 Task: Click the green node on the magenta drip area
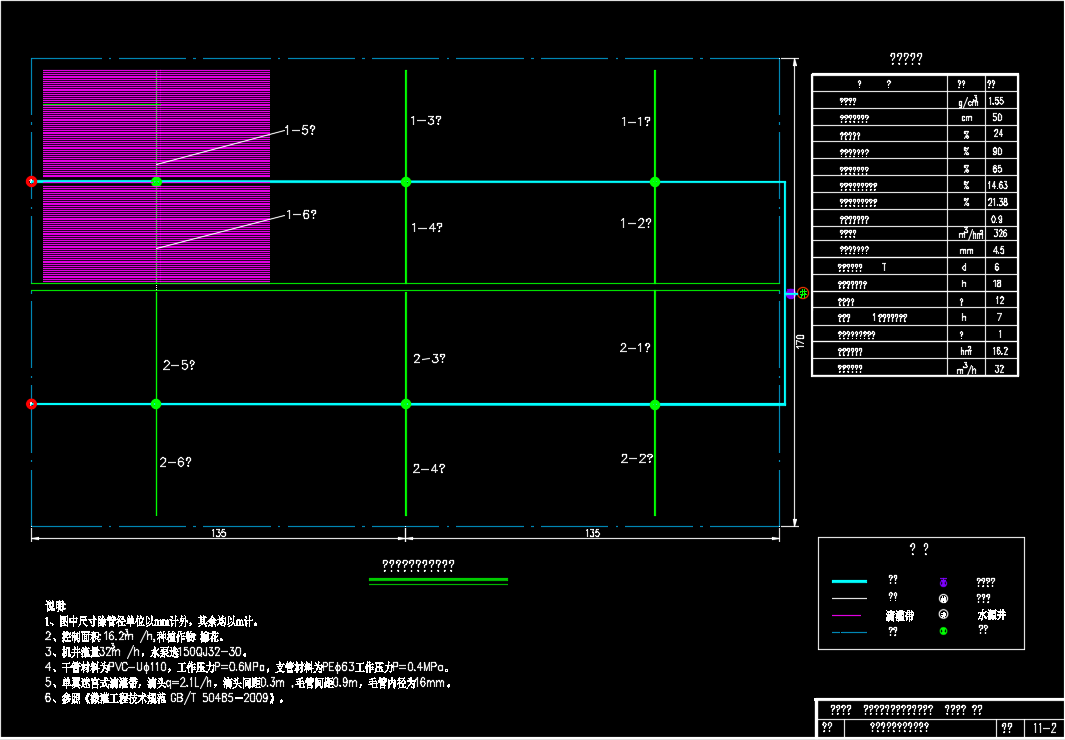pyautogui.click(x=156, y=182)
